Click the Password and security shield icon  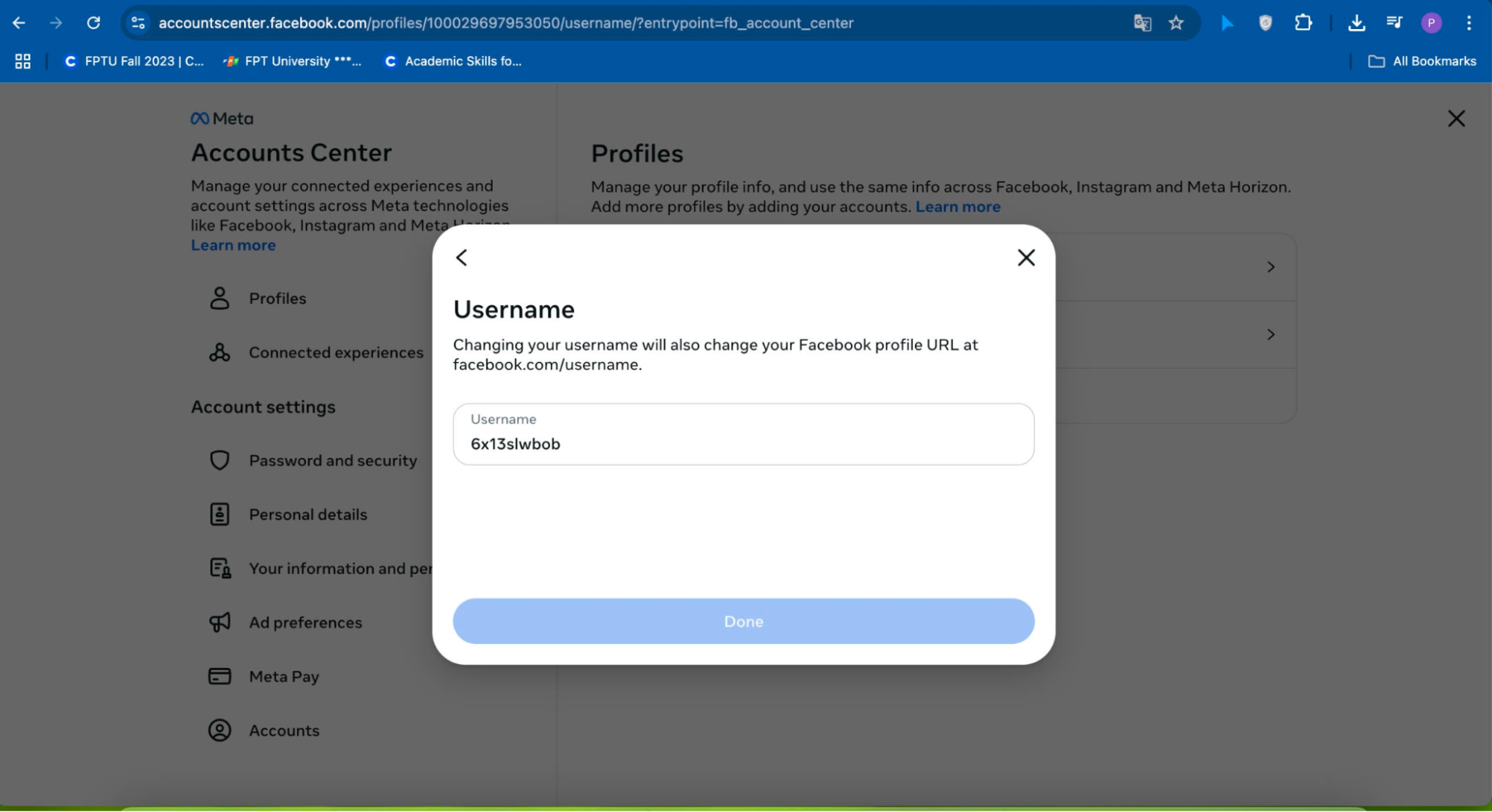coord(219,460)
